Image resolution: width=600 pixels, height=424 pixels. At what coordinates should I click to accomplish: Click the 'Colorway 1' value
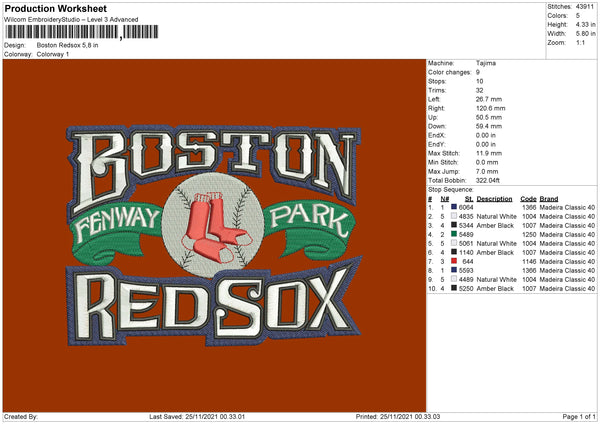tap(53, 54)
